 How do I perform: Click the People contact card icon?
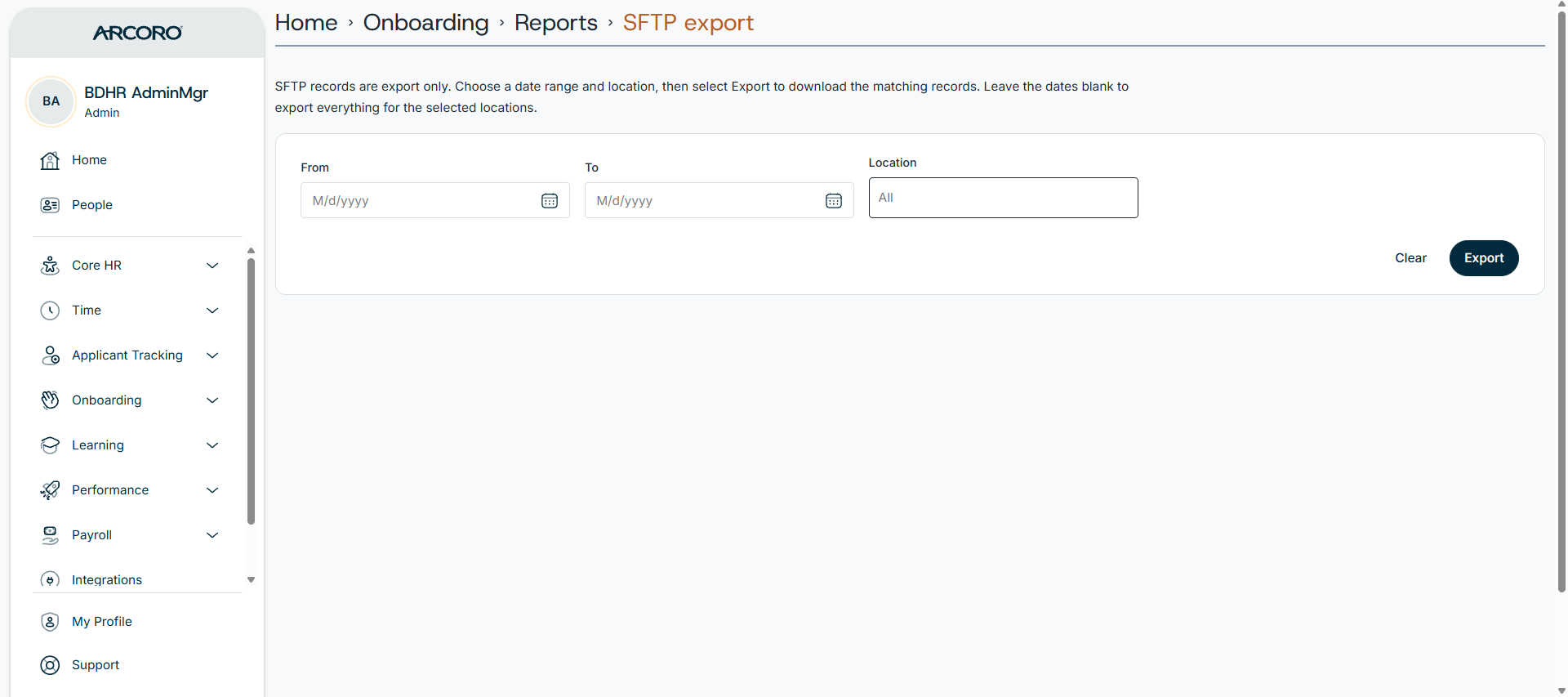50,205
